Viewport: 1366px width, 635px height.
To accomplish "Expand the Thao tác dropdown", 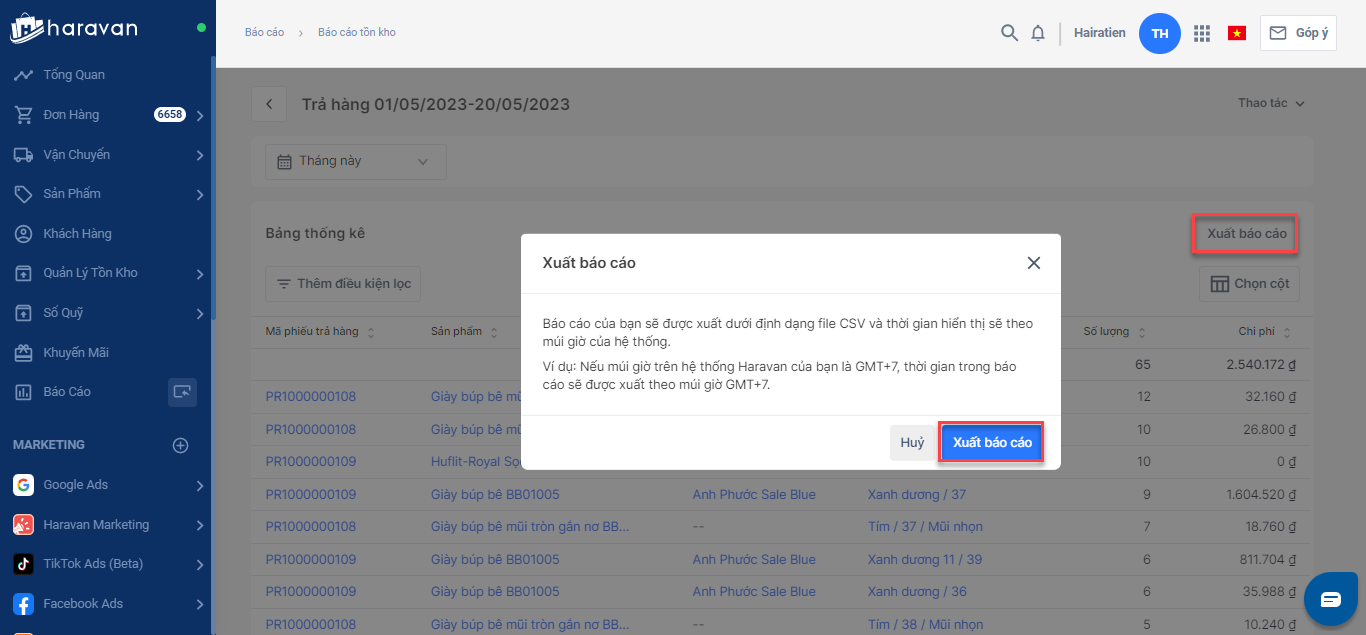I will coord(1271,103).
